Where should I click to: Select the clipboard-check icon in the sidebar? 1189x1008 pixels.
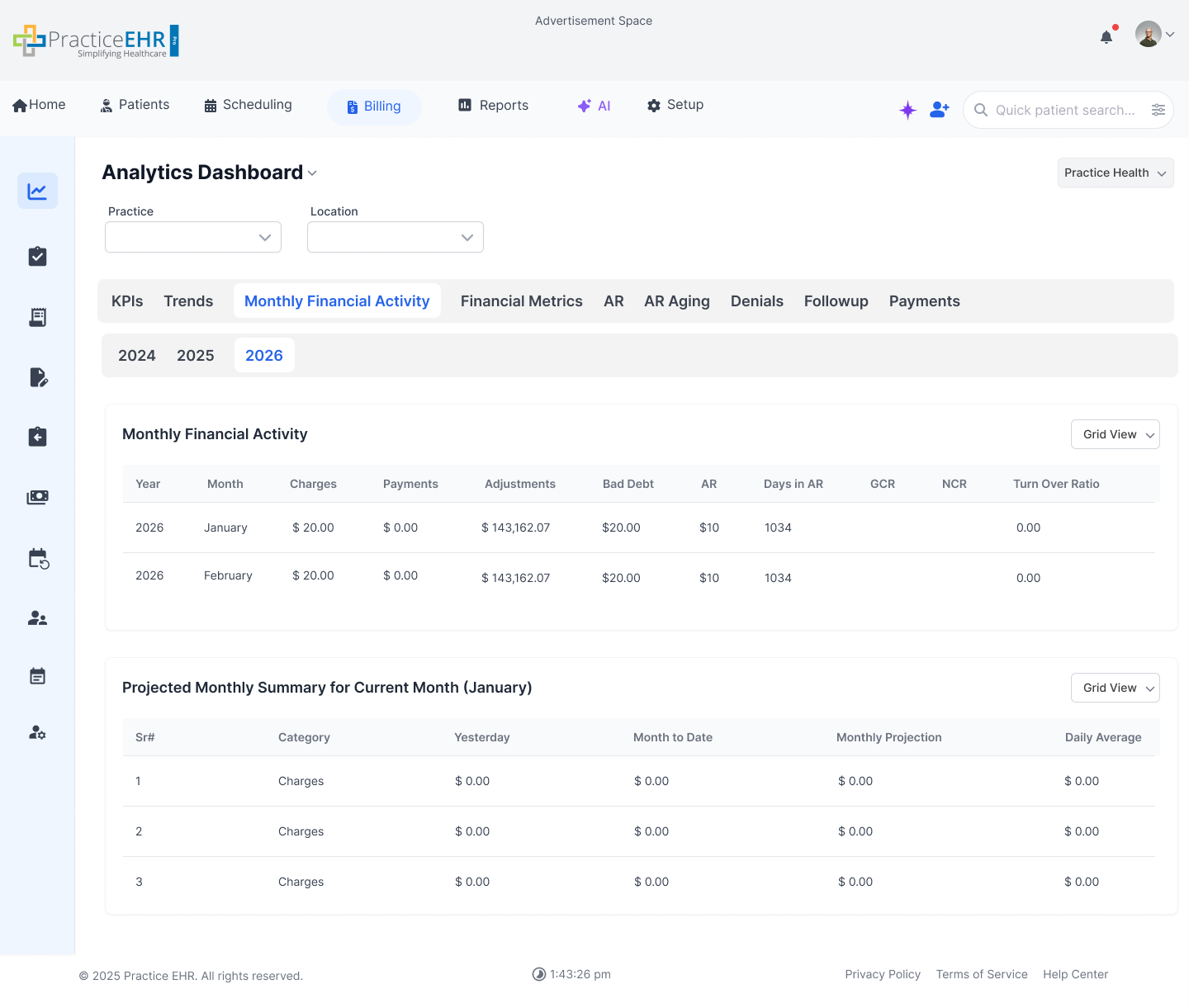pyautogui.click(x=37, y=256)
